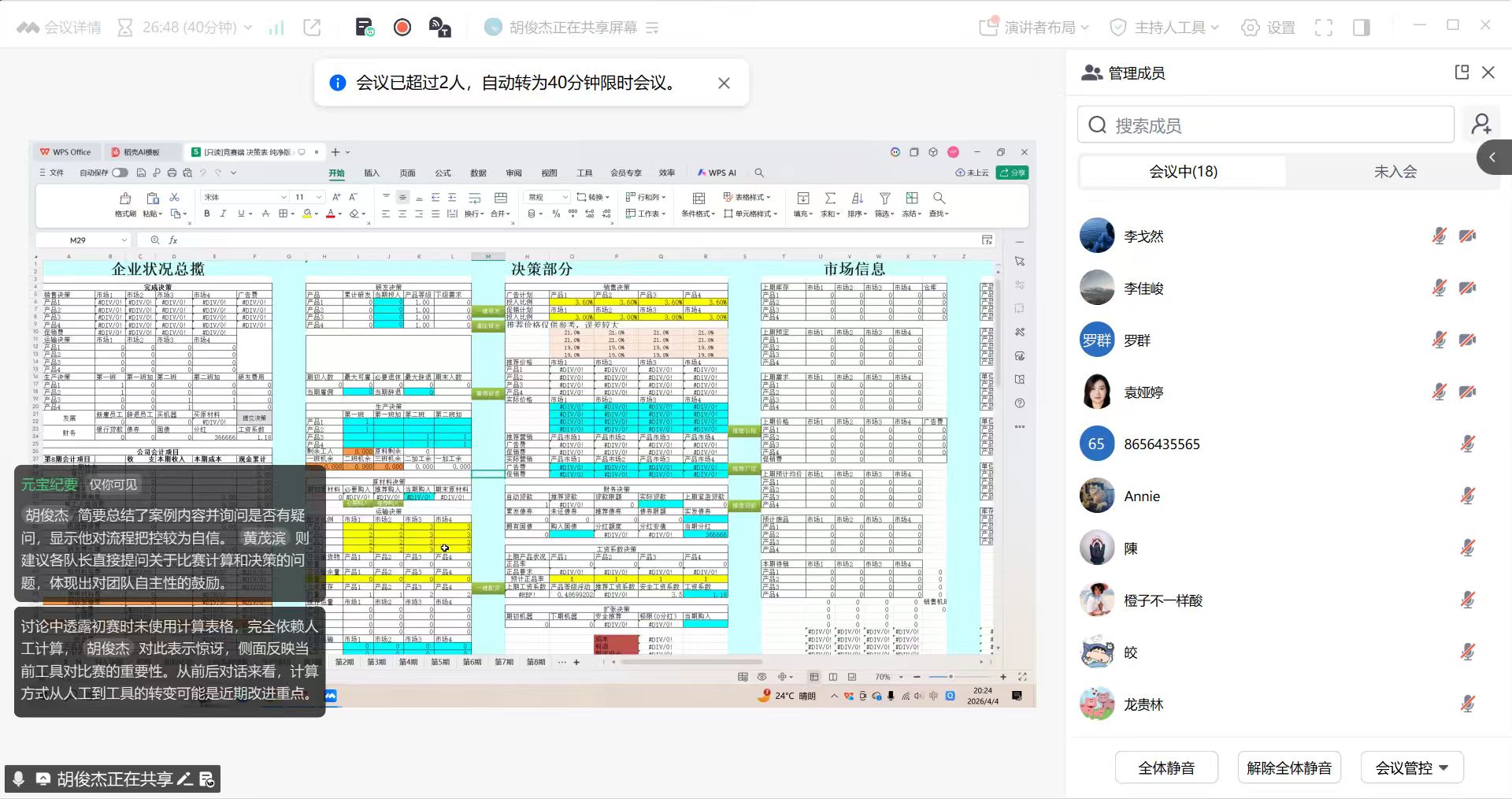Click the annotation pen icon in sharing bar

point(185,779)
